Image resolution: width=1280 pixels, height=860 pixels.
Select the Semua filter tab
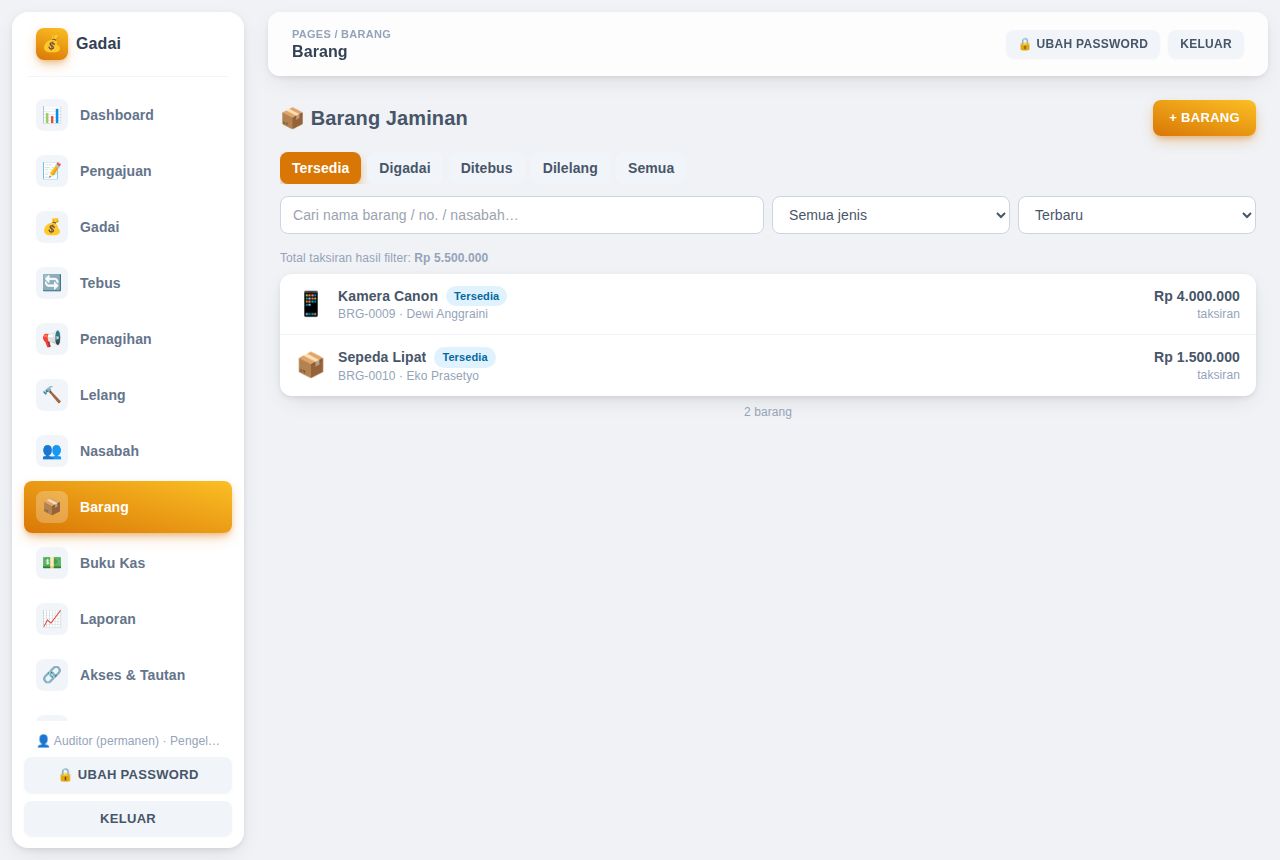click(x=651, y=168)
